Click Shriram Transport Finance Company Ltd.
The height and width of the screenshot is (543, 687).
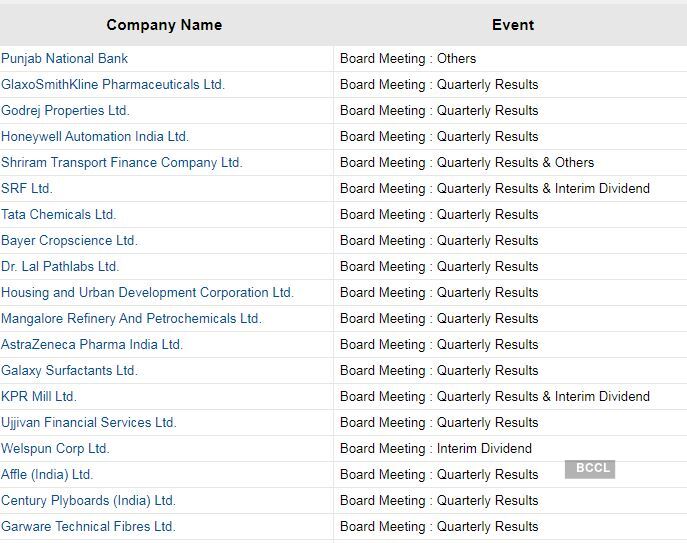[122, 163]
